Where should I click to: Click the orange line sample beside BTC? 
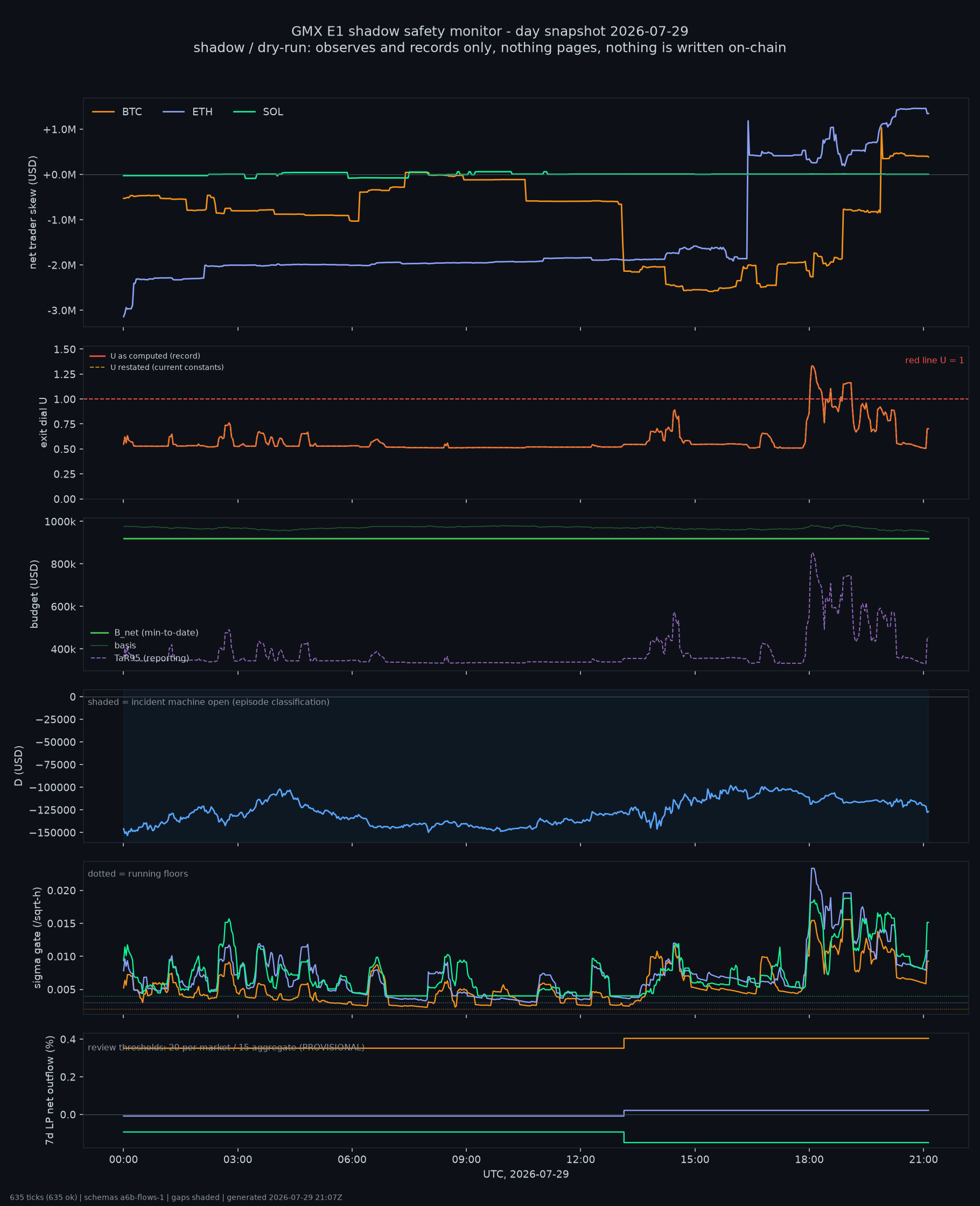[103, 112]
